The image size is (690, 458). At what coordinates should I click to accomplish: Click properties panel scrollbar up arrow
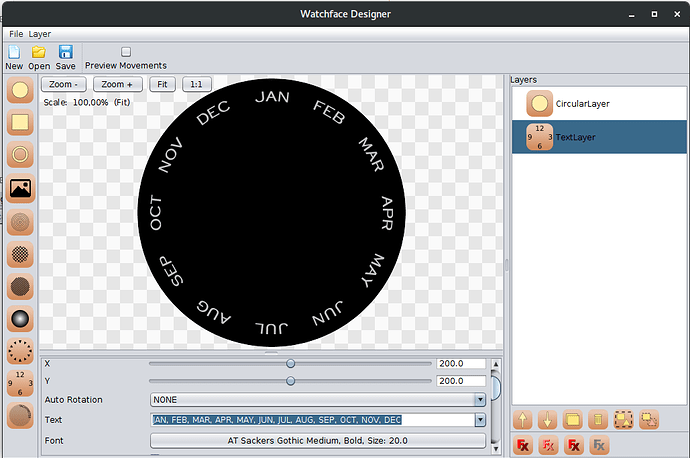point(495,364)
